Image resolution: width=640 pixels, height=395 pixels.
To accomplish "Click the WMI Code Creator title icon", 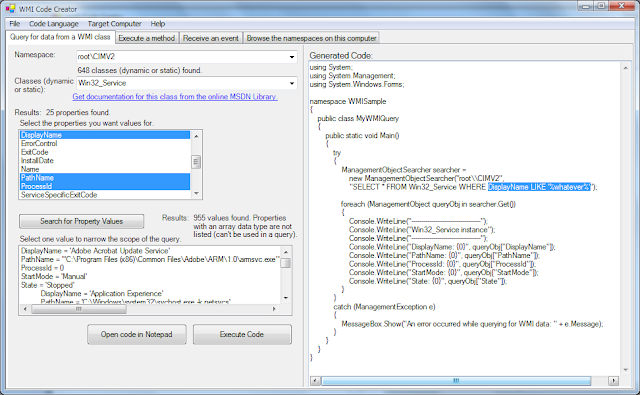I will [x=10, y=9].
